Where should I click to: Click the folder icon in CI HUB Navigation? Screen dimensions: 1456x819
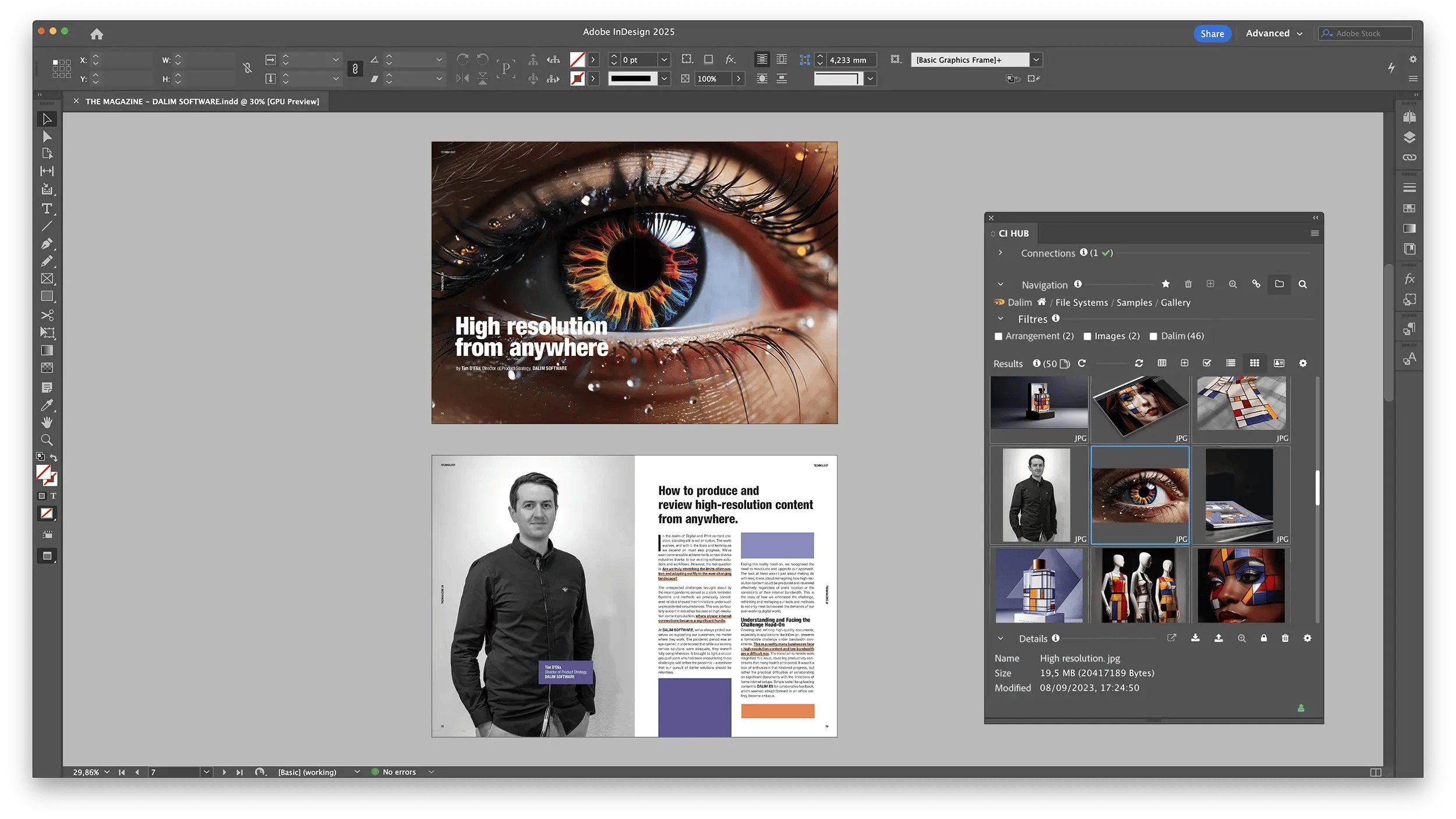click(1280, 284)
